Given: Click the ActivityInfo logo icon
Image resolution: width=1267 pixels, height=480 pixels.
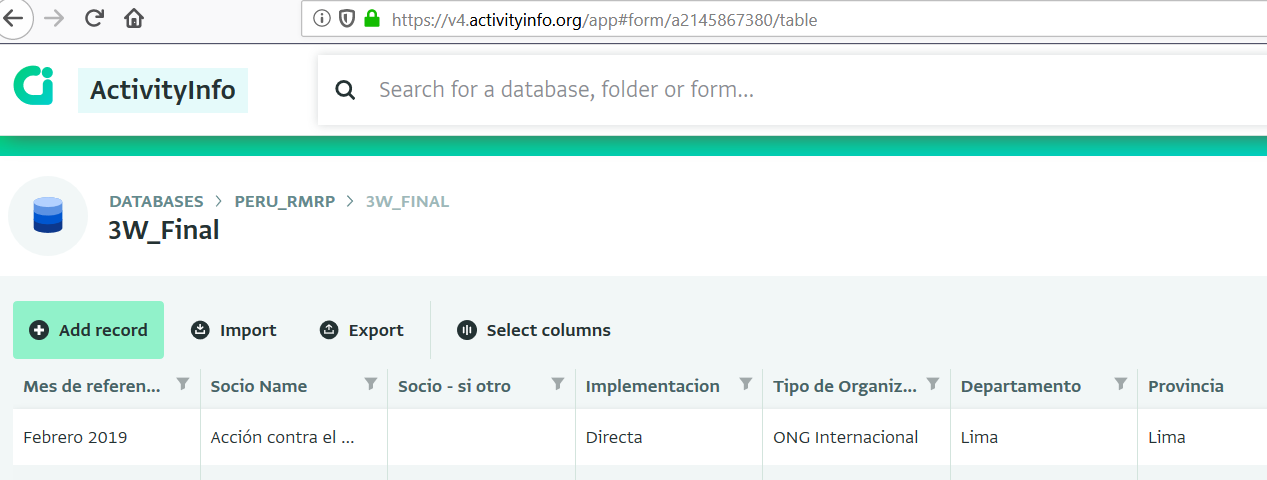Looking at the screenshot, I should point(33,85).
